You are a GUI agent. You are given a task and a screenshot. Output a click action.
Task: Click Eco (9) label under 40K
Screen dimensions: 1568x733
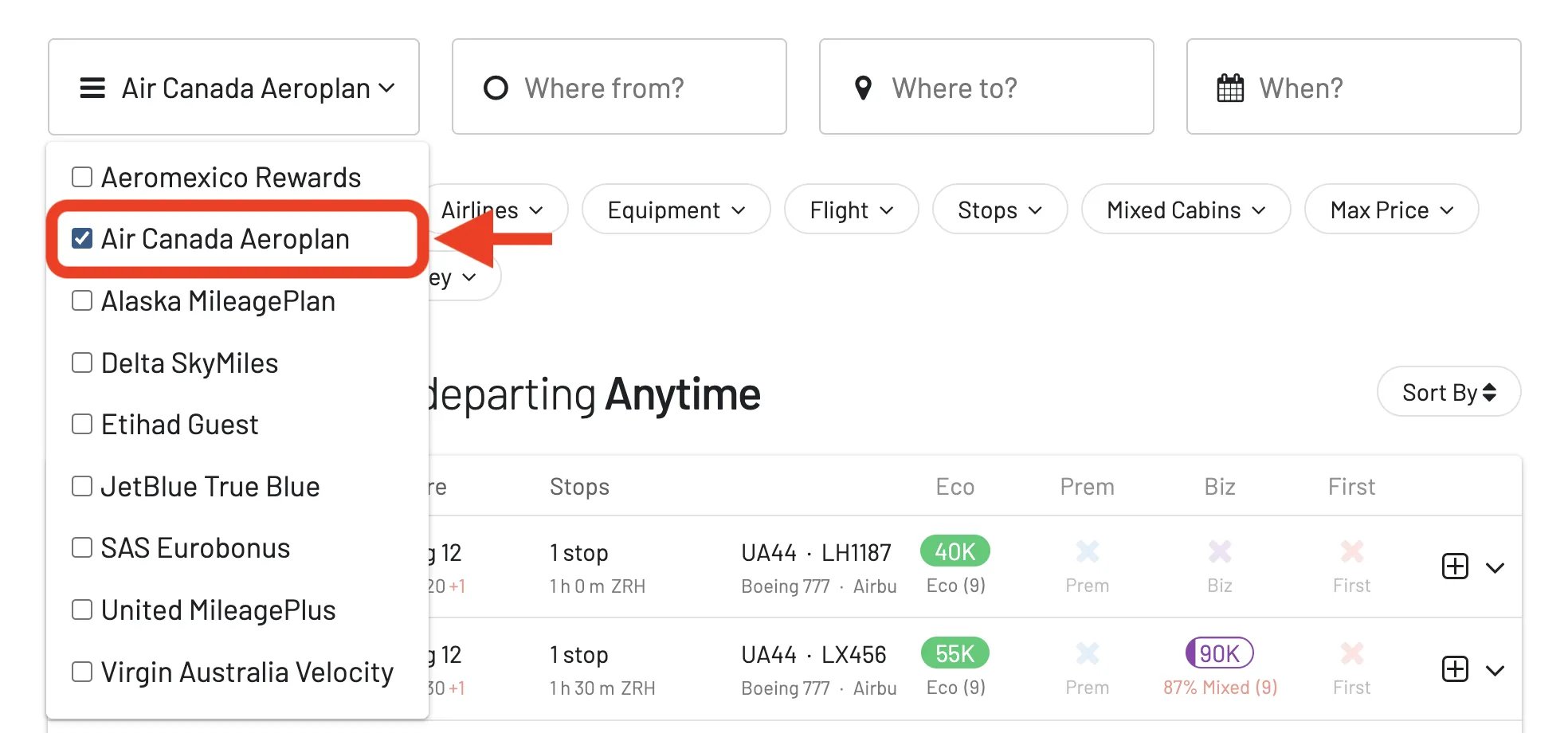click(955, 586)
